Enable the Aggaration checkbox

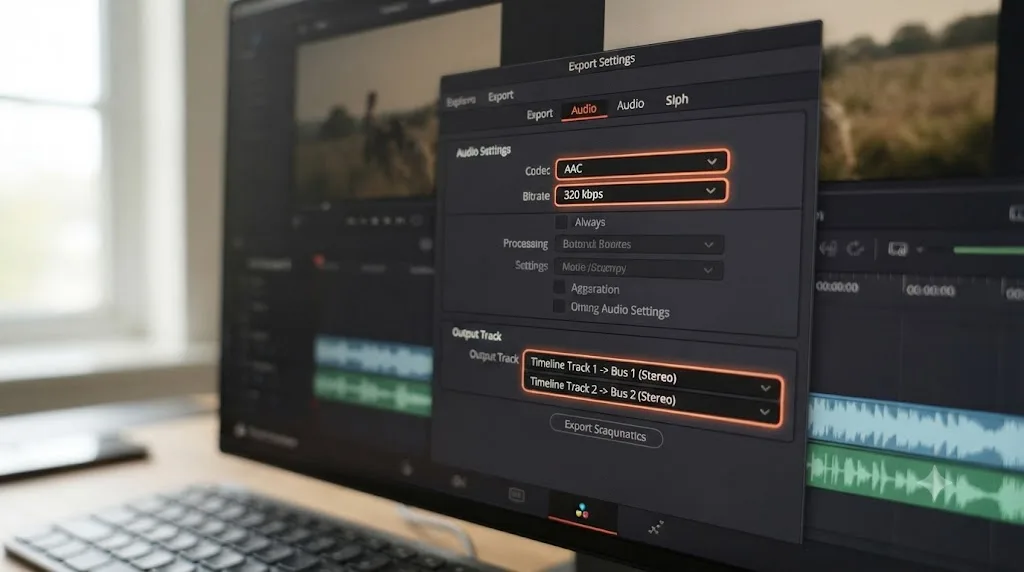point(559,287)
